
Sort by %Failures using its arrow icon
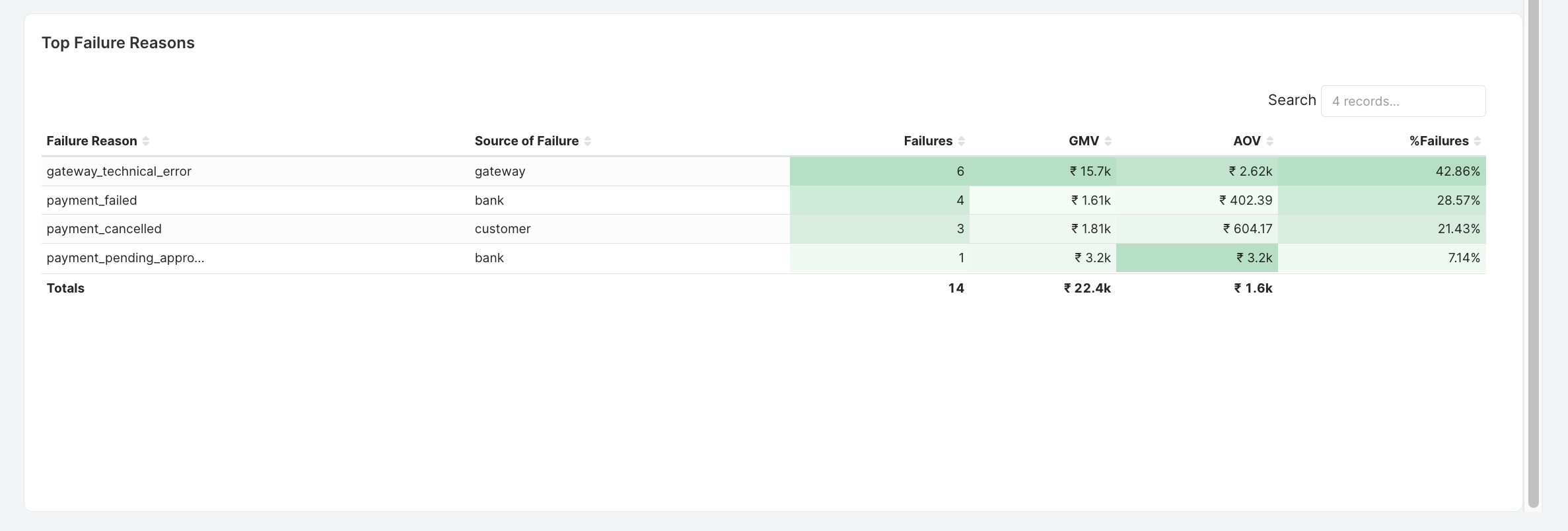(x=1478, y=141)
